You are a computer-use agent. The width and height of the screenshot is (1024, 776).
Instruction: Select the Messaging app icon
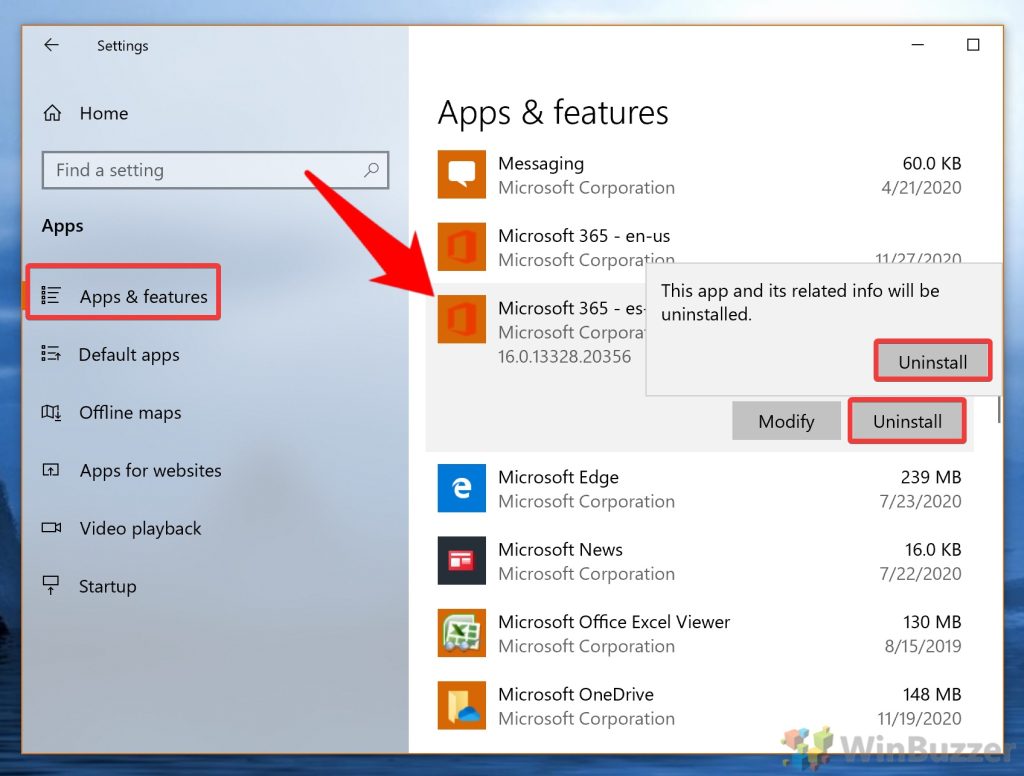tap(462, 174)
